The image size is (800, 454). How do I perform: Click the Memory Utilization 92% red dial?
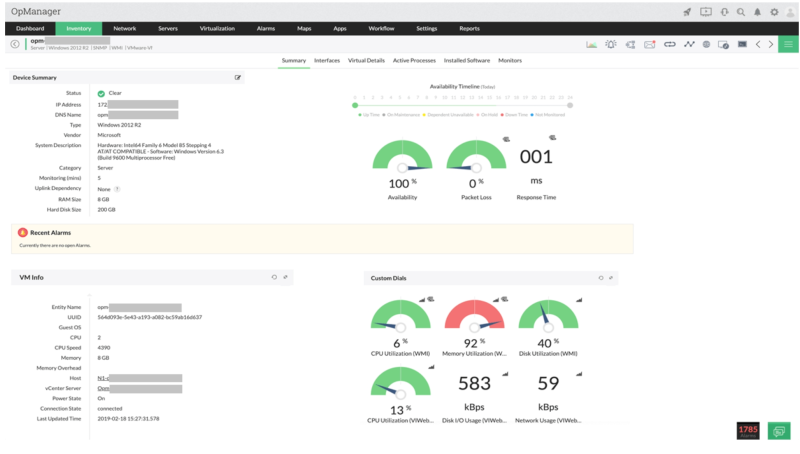click(x=474, y=315)
